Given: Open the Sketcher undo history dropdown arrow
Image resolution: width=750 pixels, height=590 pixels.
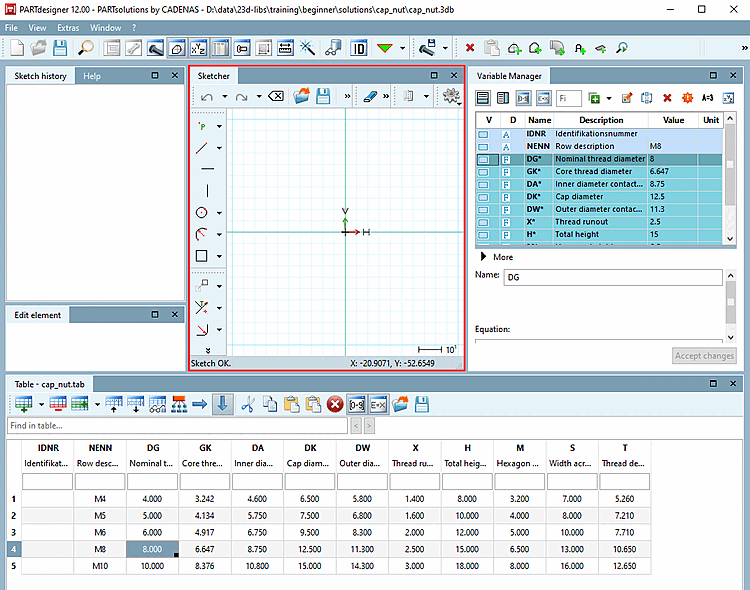Looking at the screenshot, I should 223,97.
